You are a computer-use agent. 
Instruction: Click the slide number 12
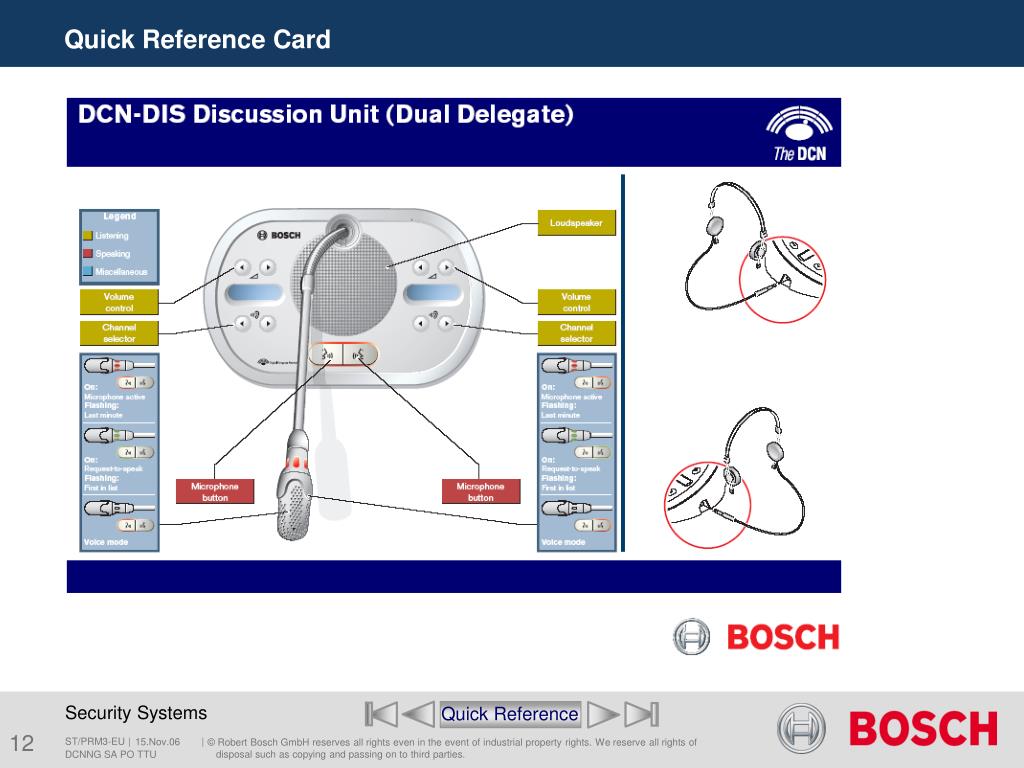point(22,743)
